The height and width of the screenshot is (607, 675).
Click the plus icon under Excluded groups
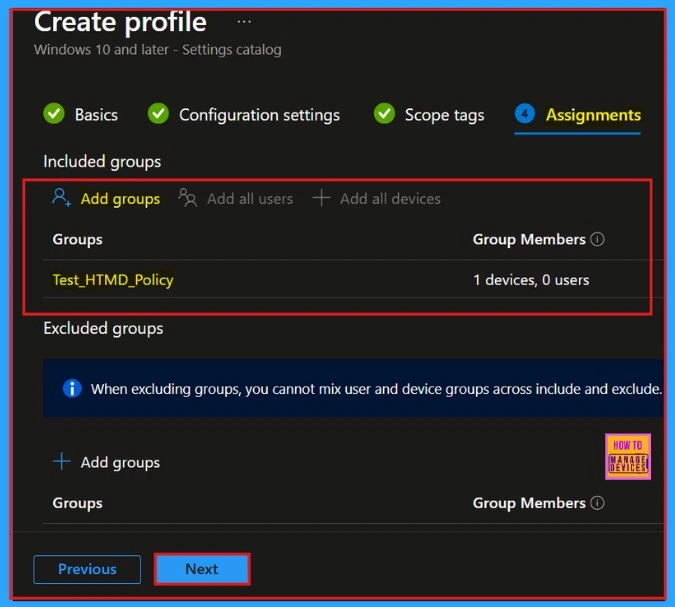tap(62, 461)
